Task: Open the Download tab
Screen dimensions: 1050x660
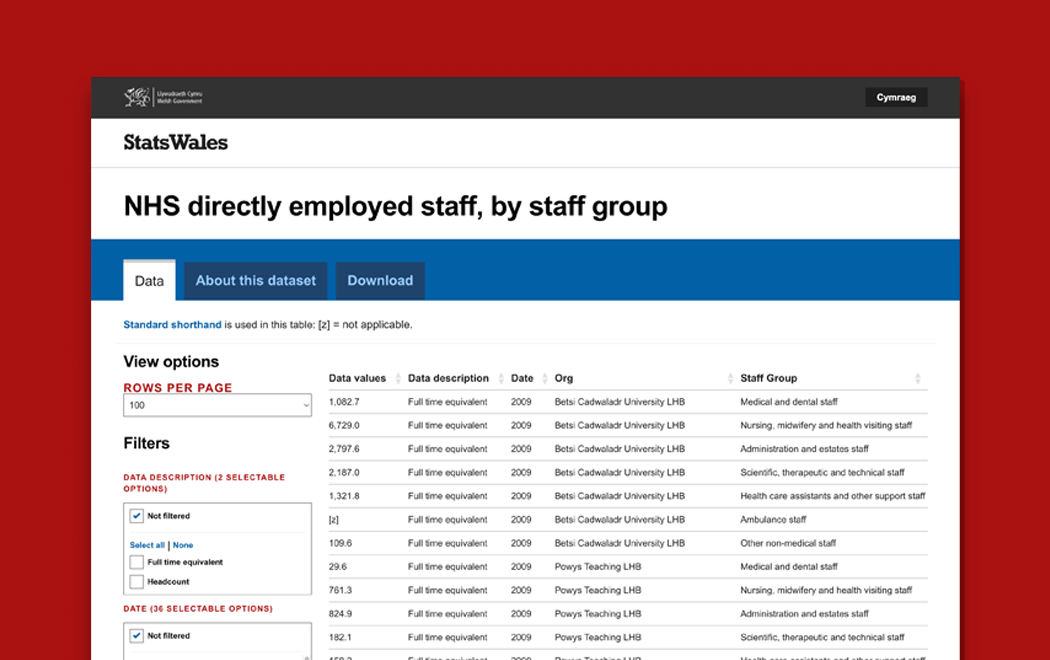Action: point(380,281)
